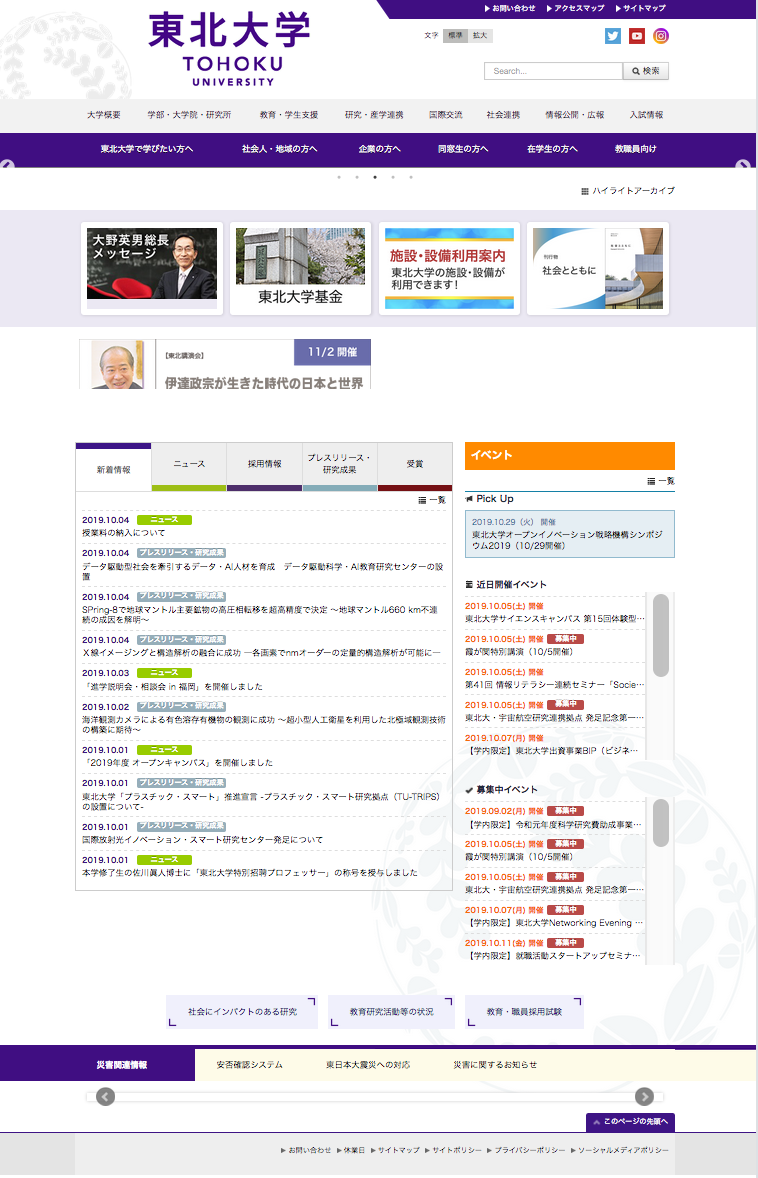
Task: Set text size to 拡大
Action: pyautogui.click(x=480, y=35)
